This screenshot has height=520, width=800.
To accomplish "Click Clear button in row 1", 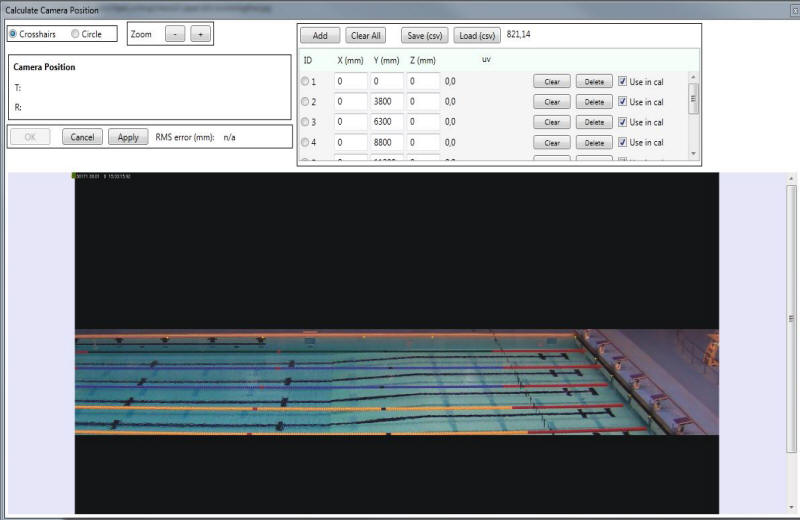I will [552, 82].
